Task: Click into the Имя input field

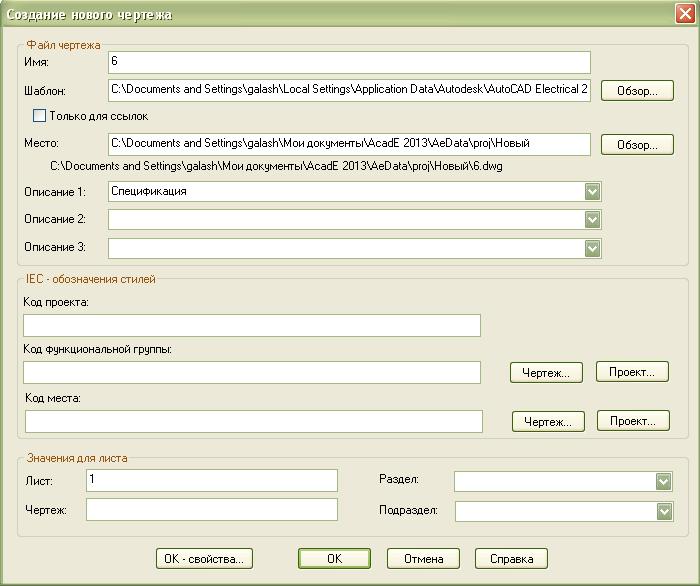Action: coord(349,63)
